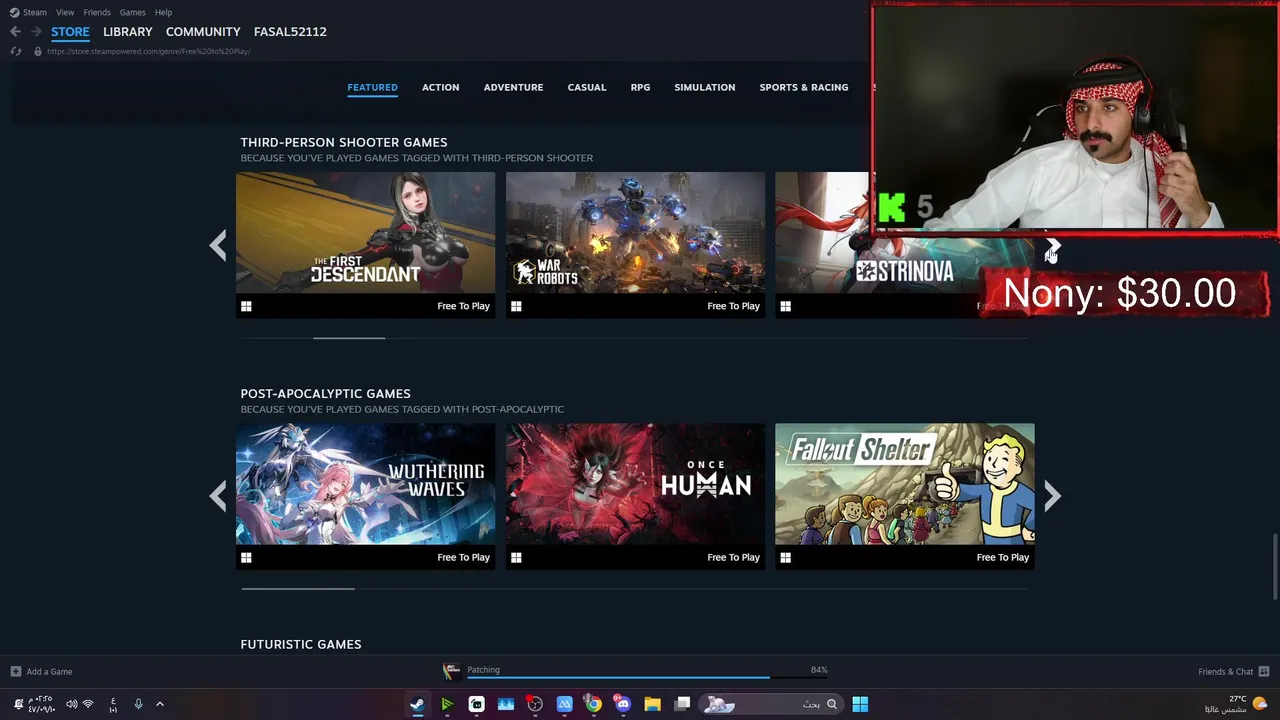This screenshot has width=1280, height=720.
Task: Switch to the CASUAL tab
Action: [x=587, y=87]
